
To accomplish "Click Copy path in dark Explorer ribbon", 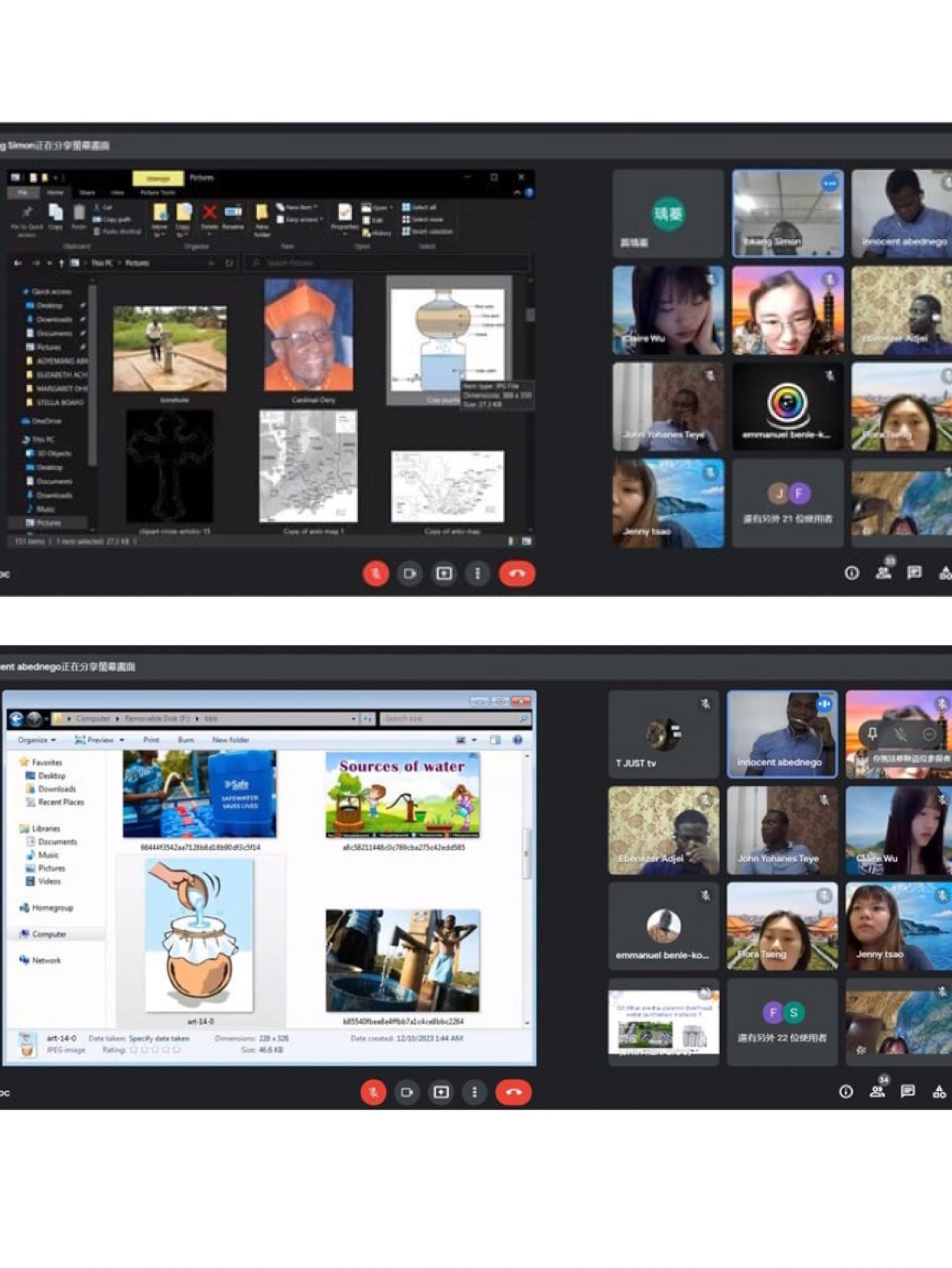I will click(112, 220).
